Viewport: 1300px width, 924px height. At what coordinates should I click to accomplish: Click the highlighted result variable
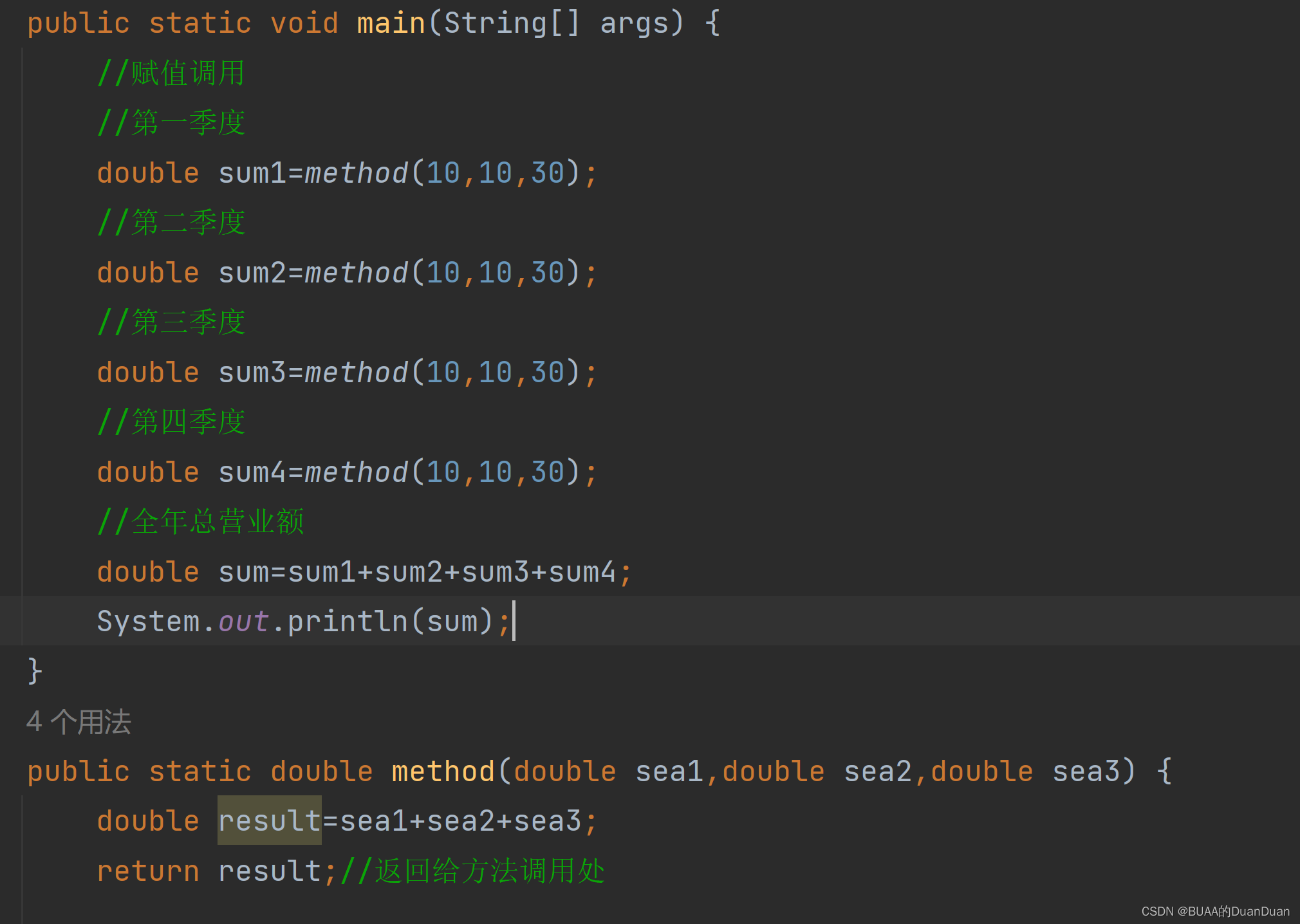point(269,820)
